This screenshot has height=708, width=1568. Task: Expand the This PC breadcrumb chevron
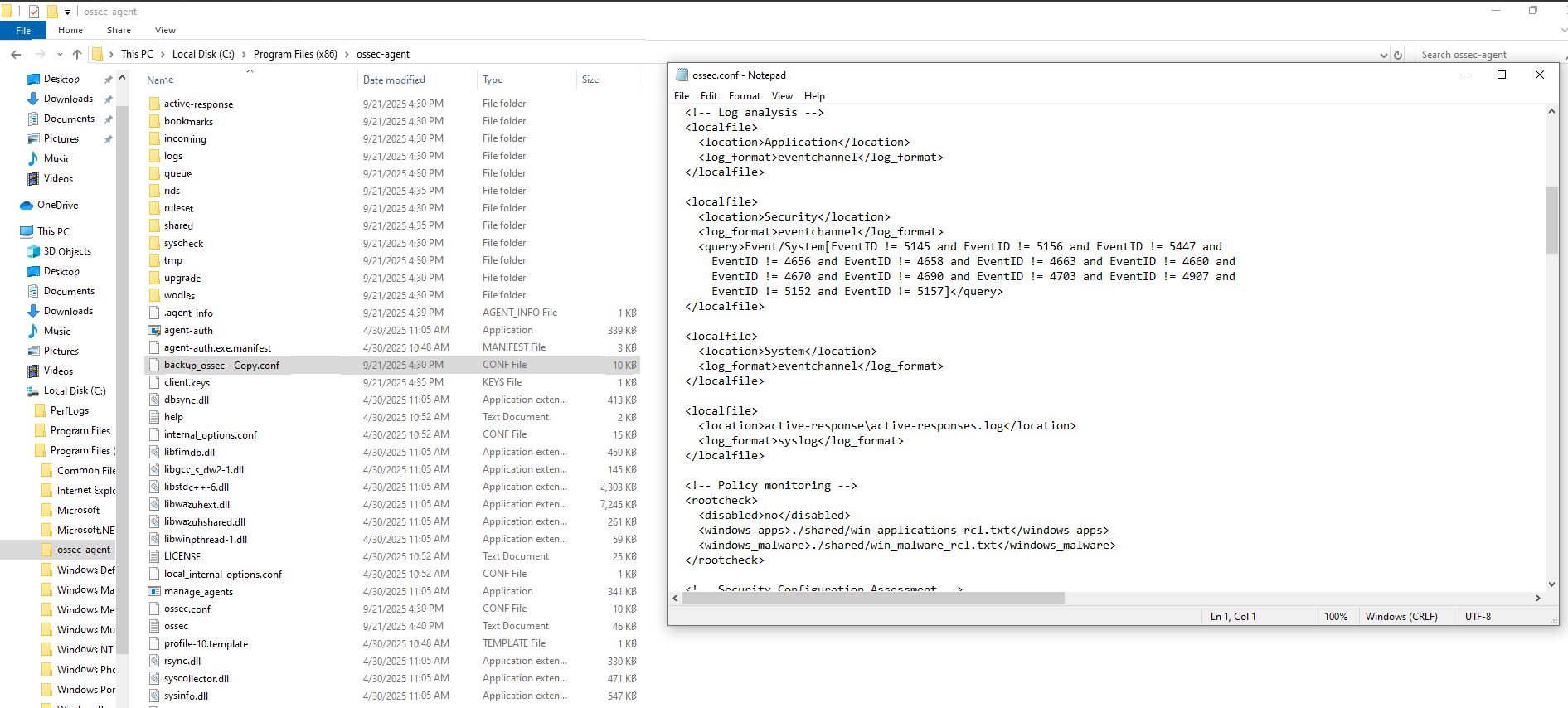click(x=162, y=55)
